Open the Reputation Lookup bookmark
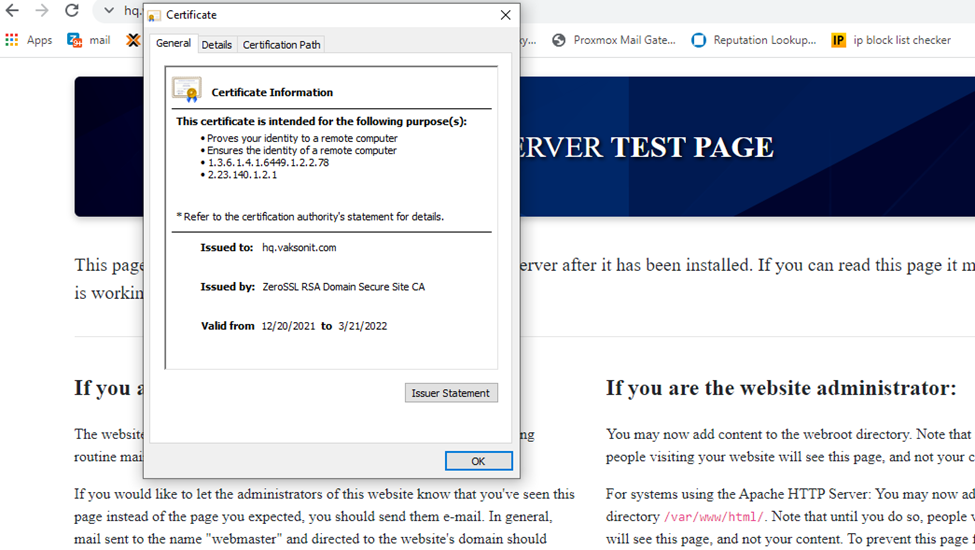The height and width of the screenshot is (550, 975). 754,40
